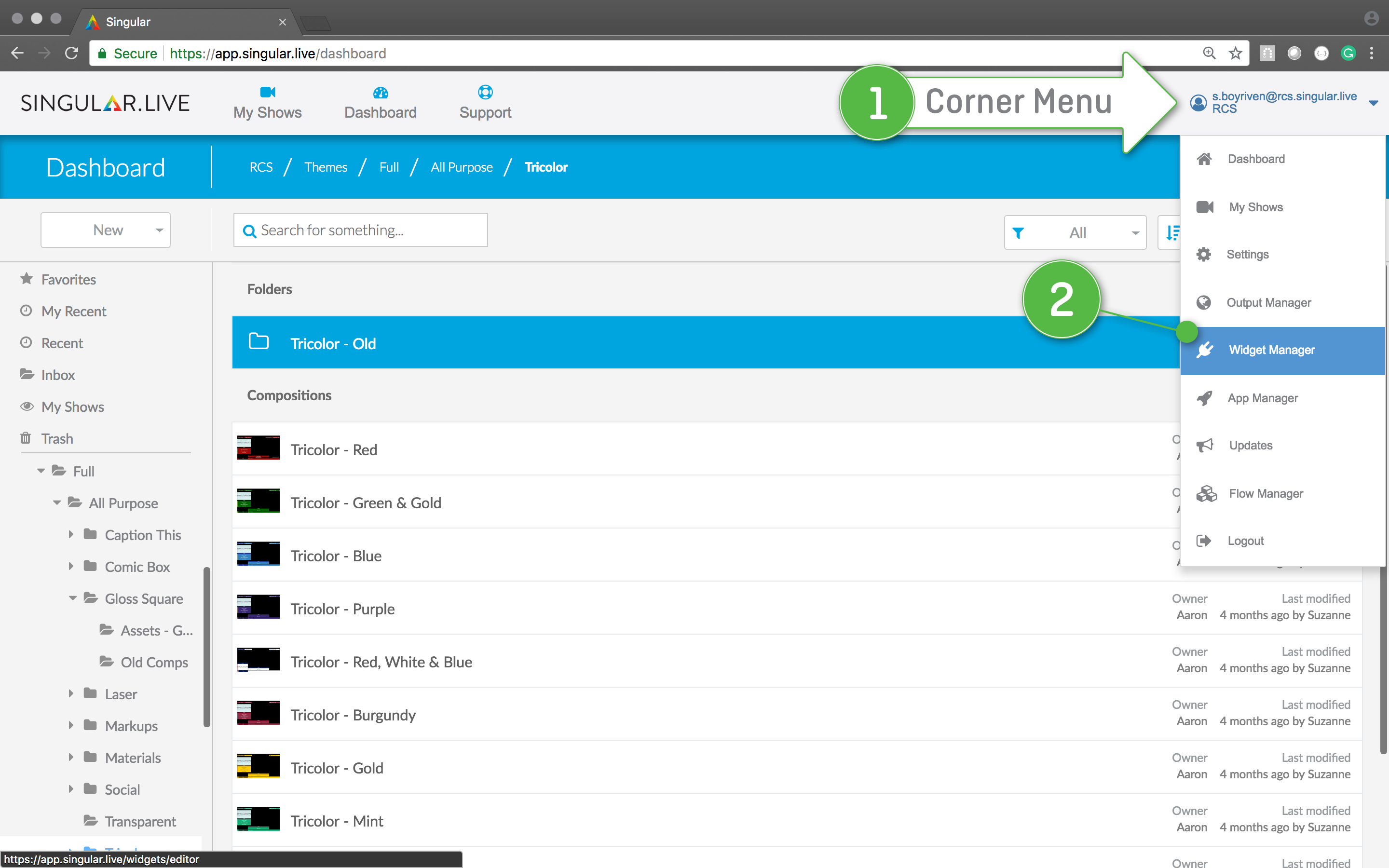1389x868 pixels.
Task: Click the Support lifebuoy icon
Action: point(485,92)
